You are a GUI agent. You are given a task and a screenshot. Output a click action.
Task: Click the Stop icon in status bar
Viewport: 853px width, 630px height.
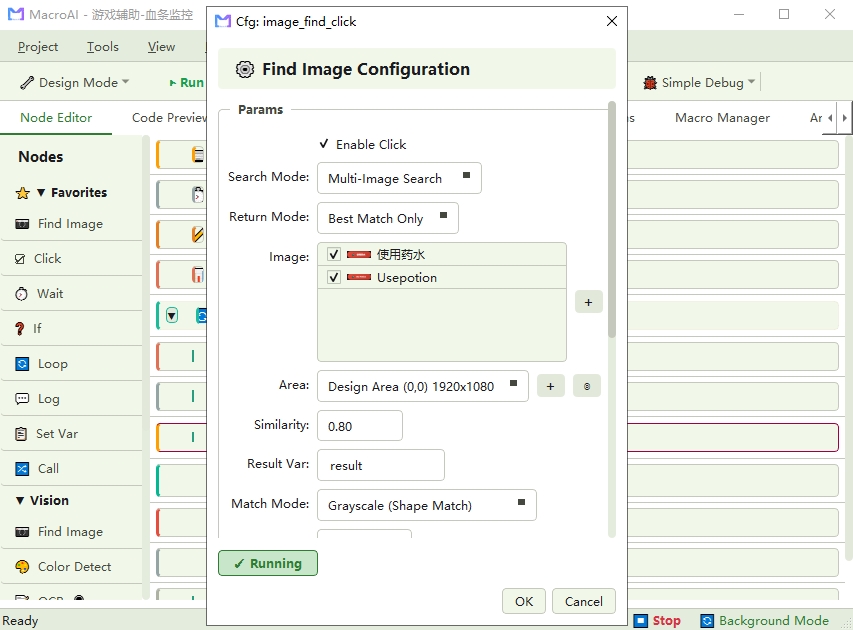(x=641, y=621)
